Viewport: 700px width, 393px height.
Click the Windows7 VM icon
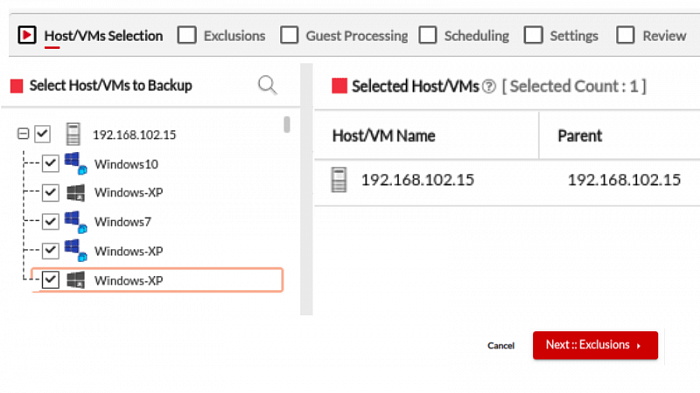click(x=76, y=222)
